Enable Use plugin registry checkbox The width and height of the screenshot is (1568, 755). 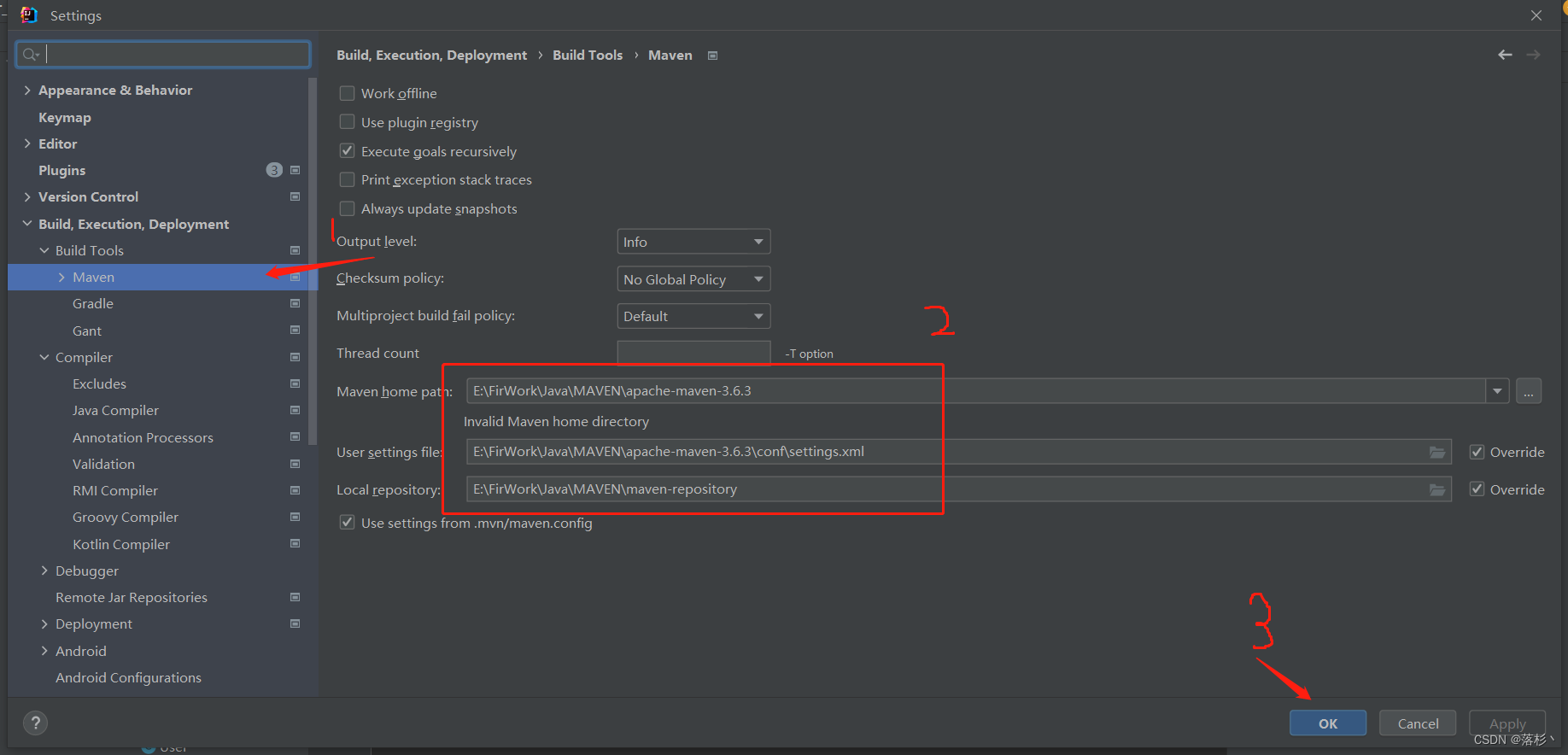[347, 122]
